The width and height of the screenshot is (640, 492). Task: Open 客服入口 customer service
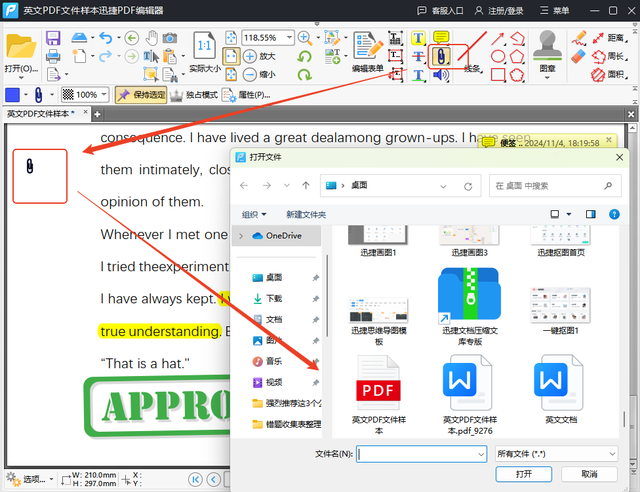[440, 11]
